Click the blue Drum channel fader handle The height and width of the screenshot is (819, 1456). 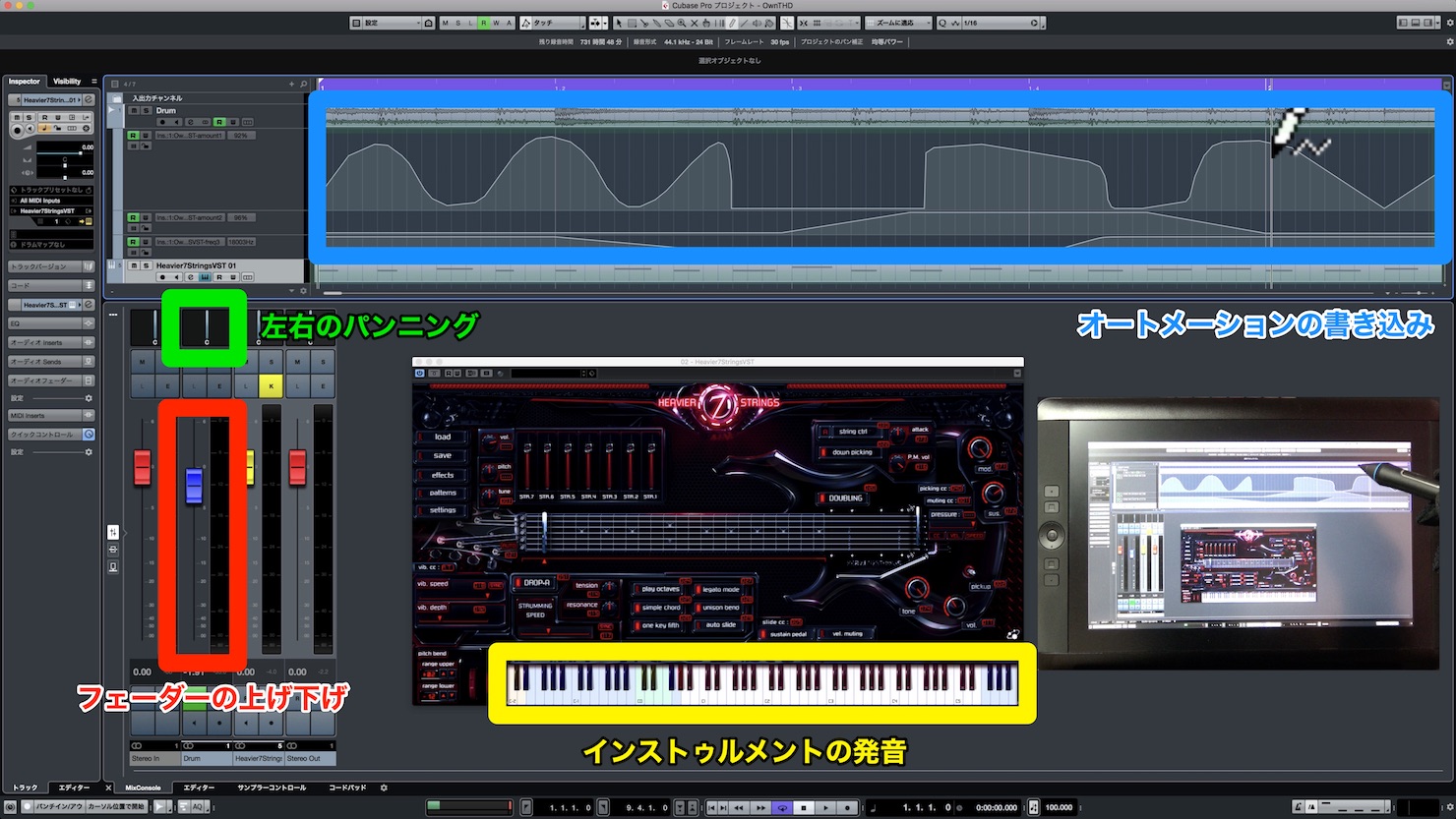click(194, 486)
